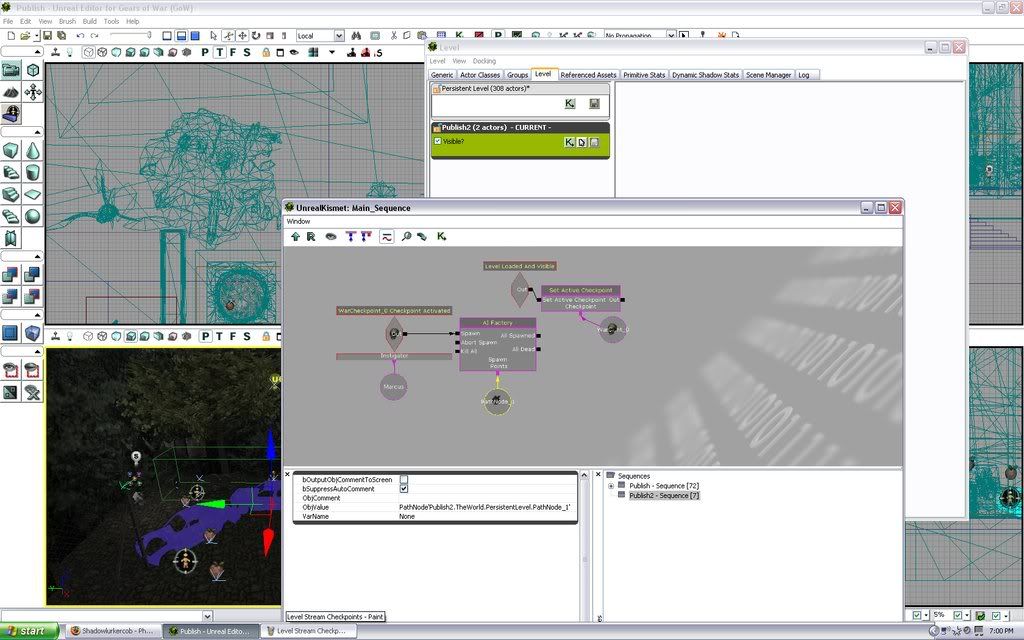
Task: Uncheck bSuppressAutoComment property
Action: [404, 488]
